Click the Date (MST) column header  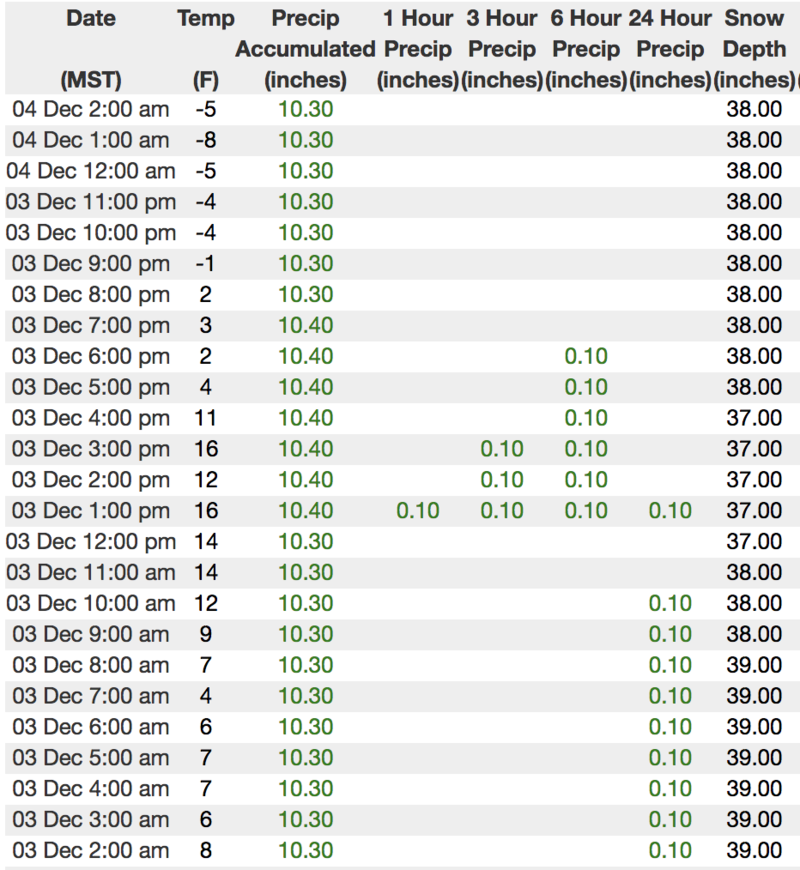(91, 48)
